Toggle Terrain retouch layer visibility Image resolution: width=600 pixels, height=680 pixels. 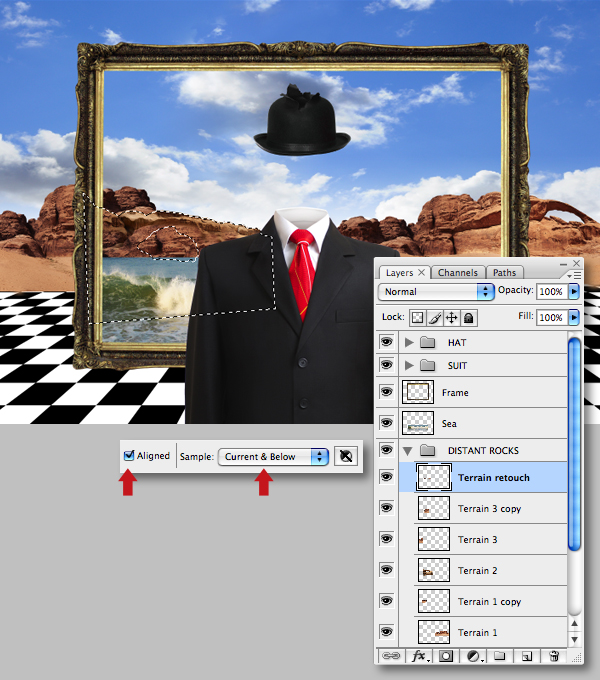coord(386,477)
